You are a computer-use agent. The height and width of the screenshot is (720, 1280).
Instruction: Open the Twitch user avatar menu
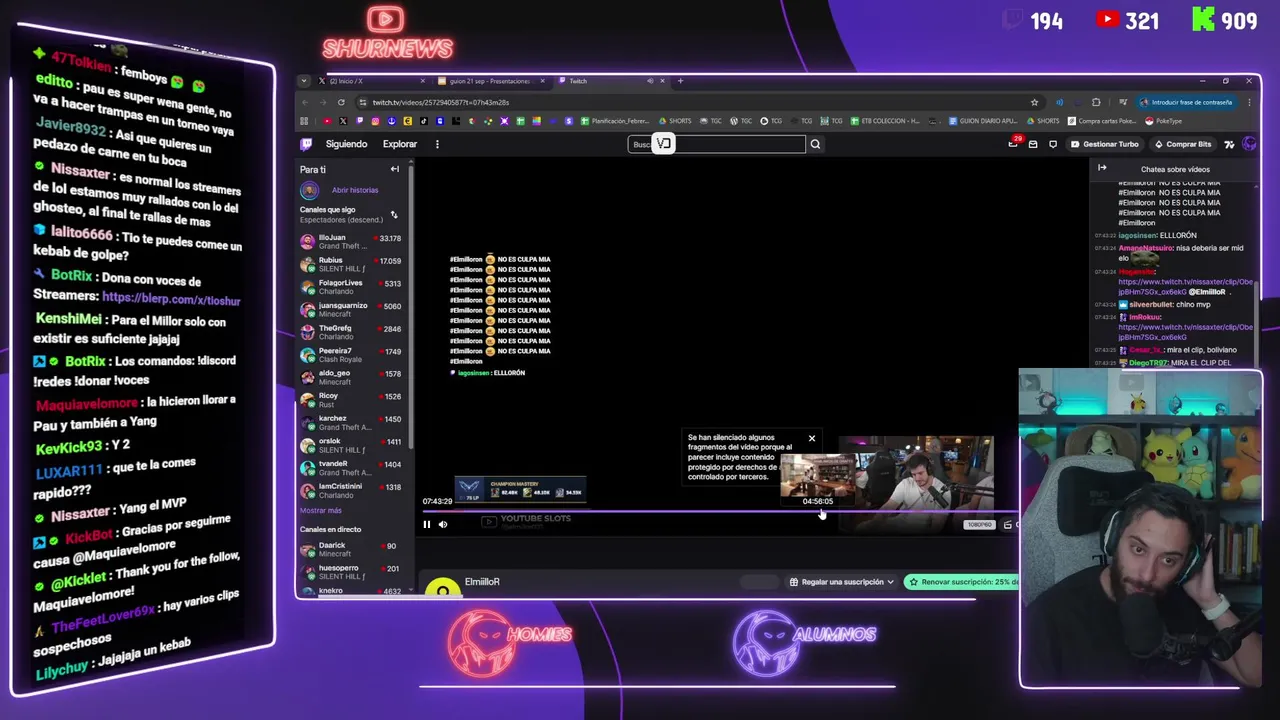pyautogui.click(x=1249, y=144)
